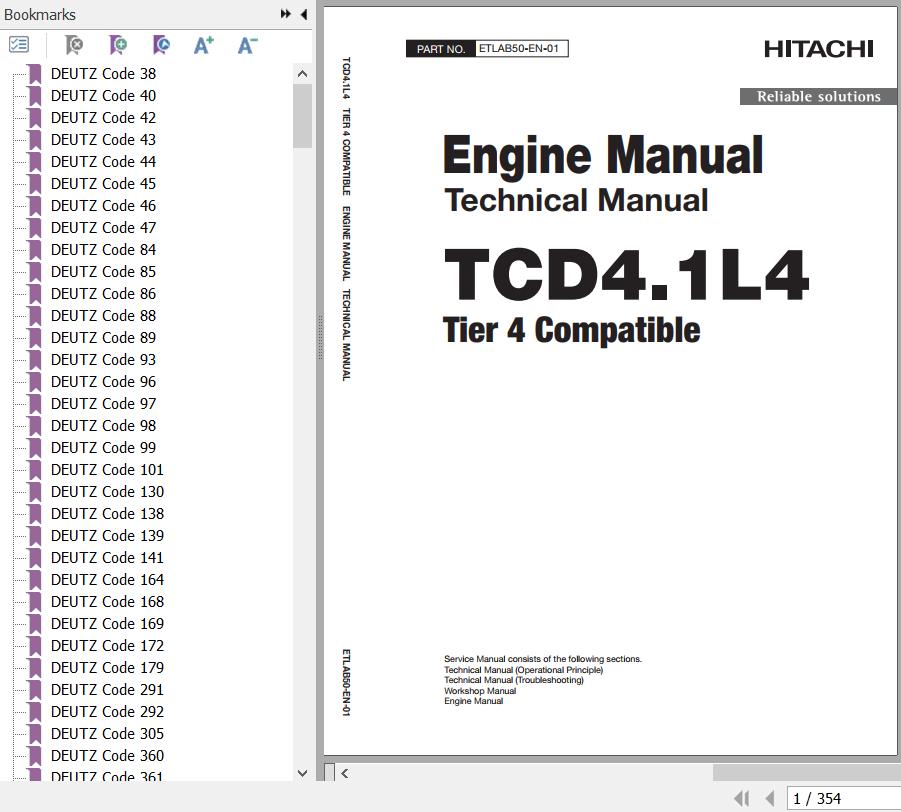Image resolution: width=901 pixels, height=812 pixels.
Task: Open bookmark DEUTZ Code 84
Action: click(103, 249)
